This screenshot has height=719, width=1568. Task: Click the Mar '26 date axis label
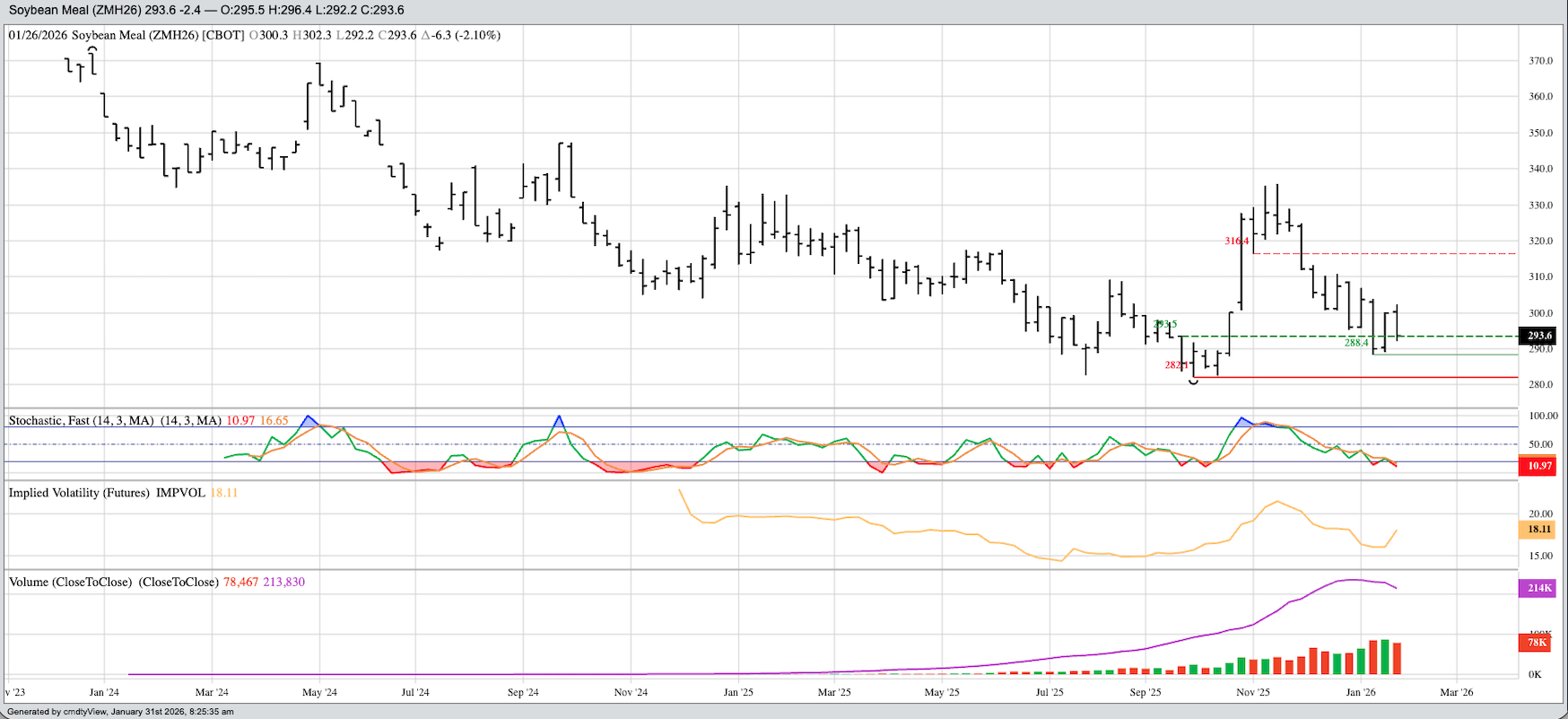point(1456,692)
